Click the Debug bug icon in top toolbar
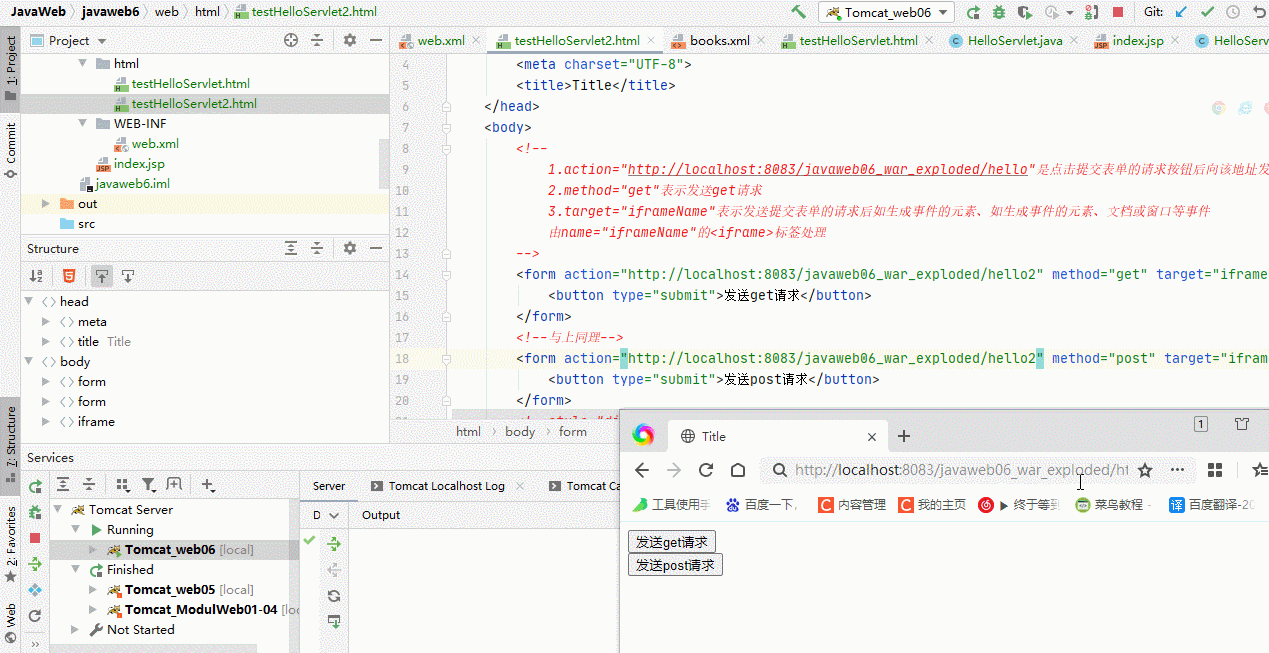 pos(999,12)
